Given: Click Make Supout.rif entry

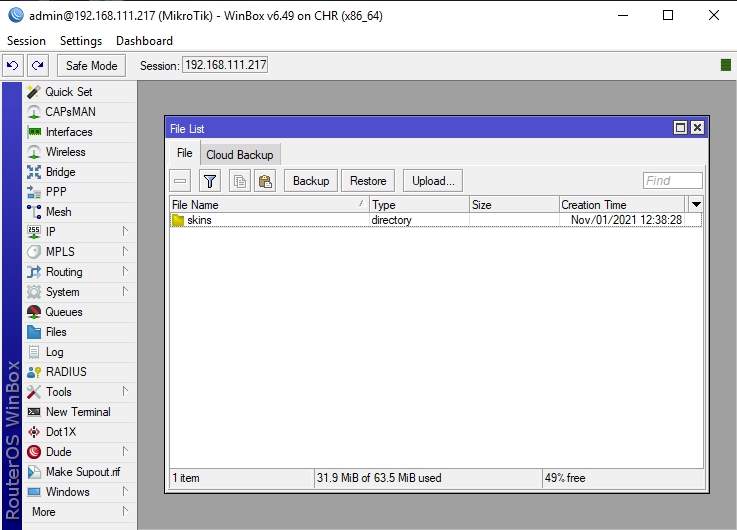Looking at the screenshot, I should tap(80, 472).
